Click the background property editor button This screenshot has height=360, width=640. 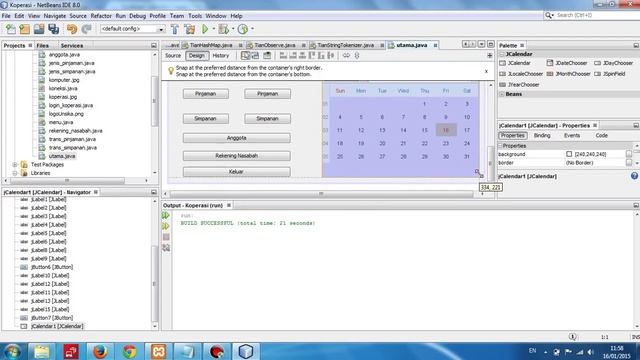[629, 154]
